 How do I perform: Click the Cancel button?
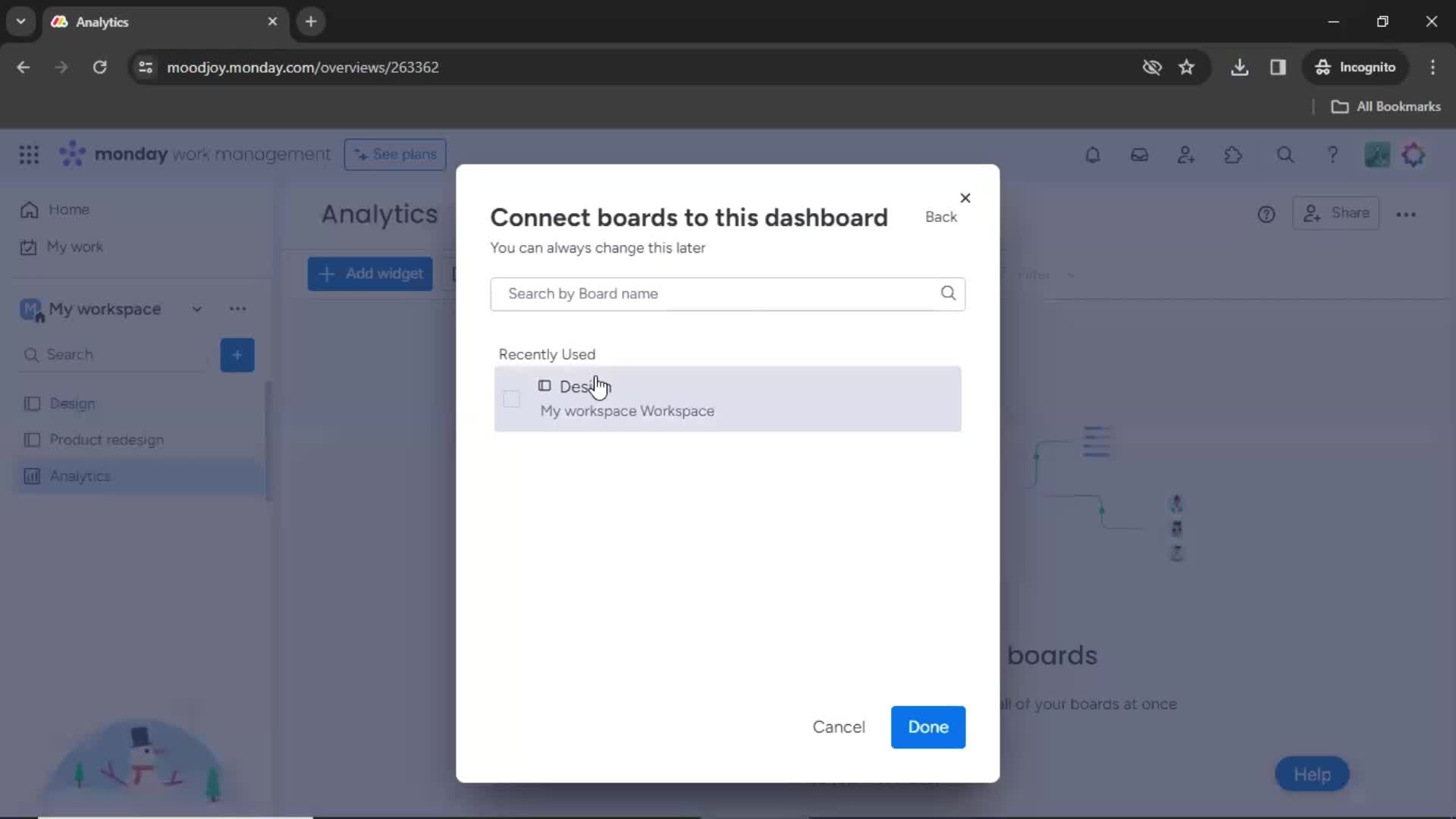coord(839,727)
